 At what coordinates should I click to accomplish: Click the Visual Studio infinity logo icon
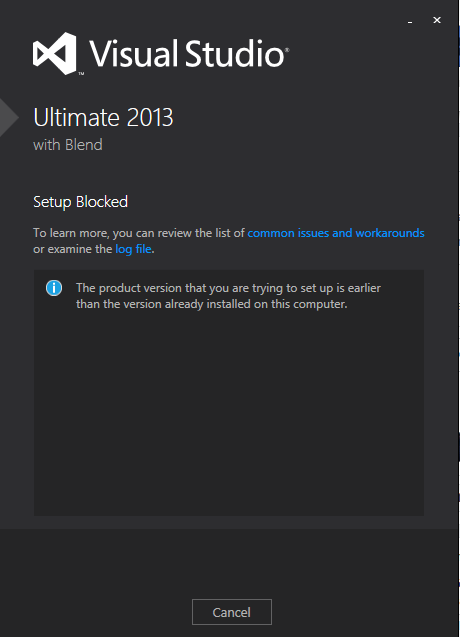coord(54,53)
